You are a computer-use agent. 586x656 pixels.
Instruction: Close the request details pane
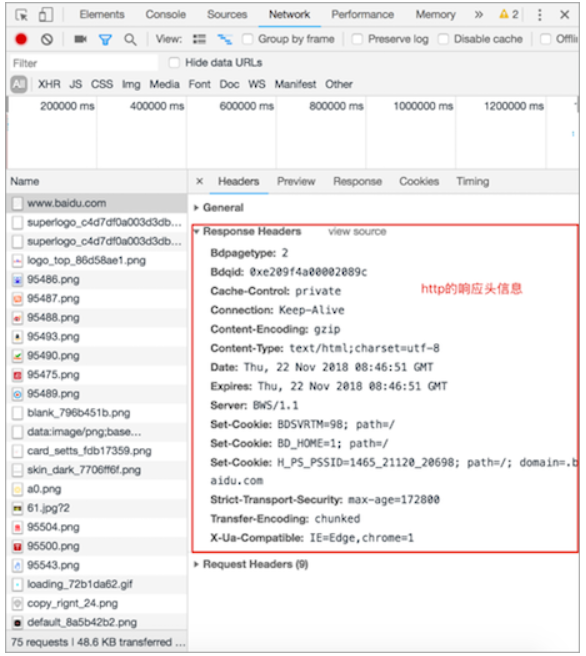[x=200, y=181]
